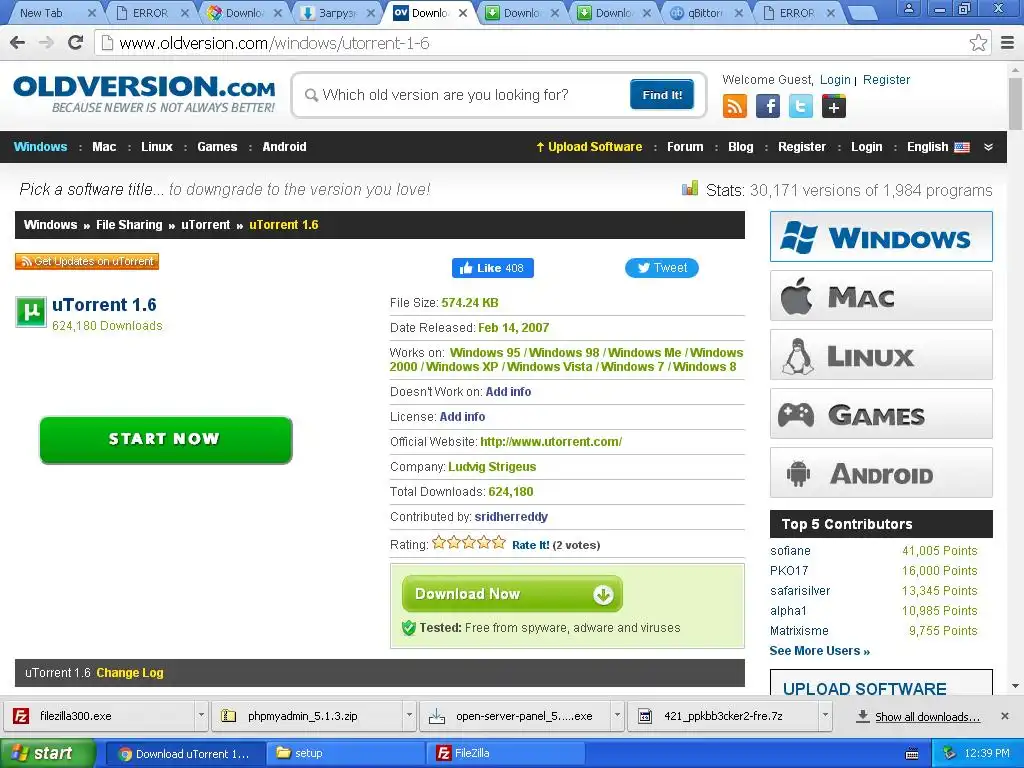
Task: Bookmark this page with the star icon
Action: click(978, 43)
